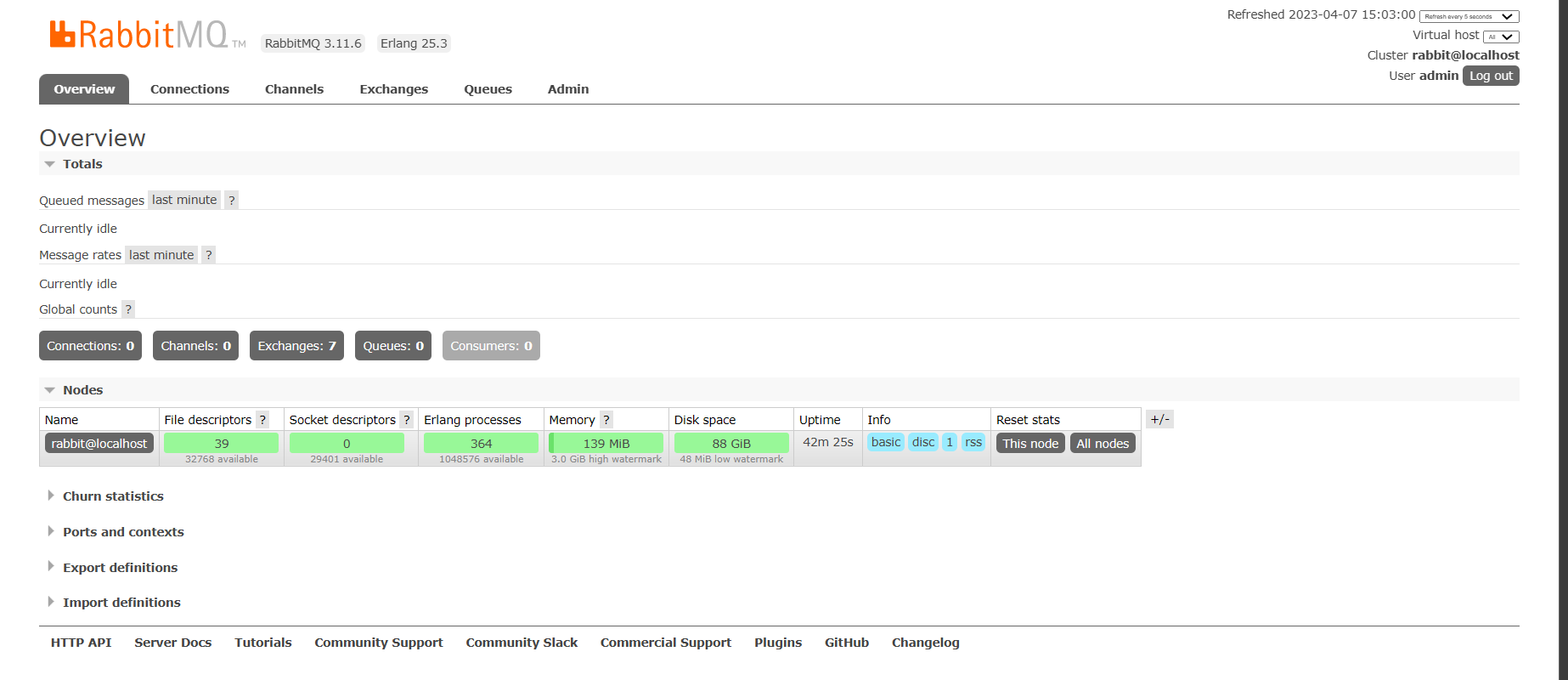Open help for Global counts
Screen dimensions: 1568x680
click(x=128, y=309)
